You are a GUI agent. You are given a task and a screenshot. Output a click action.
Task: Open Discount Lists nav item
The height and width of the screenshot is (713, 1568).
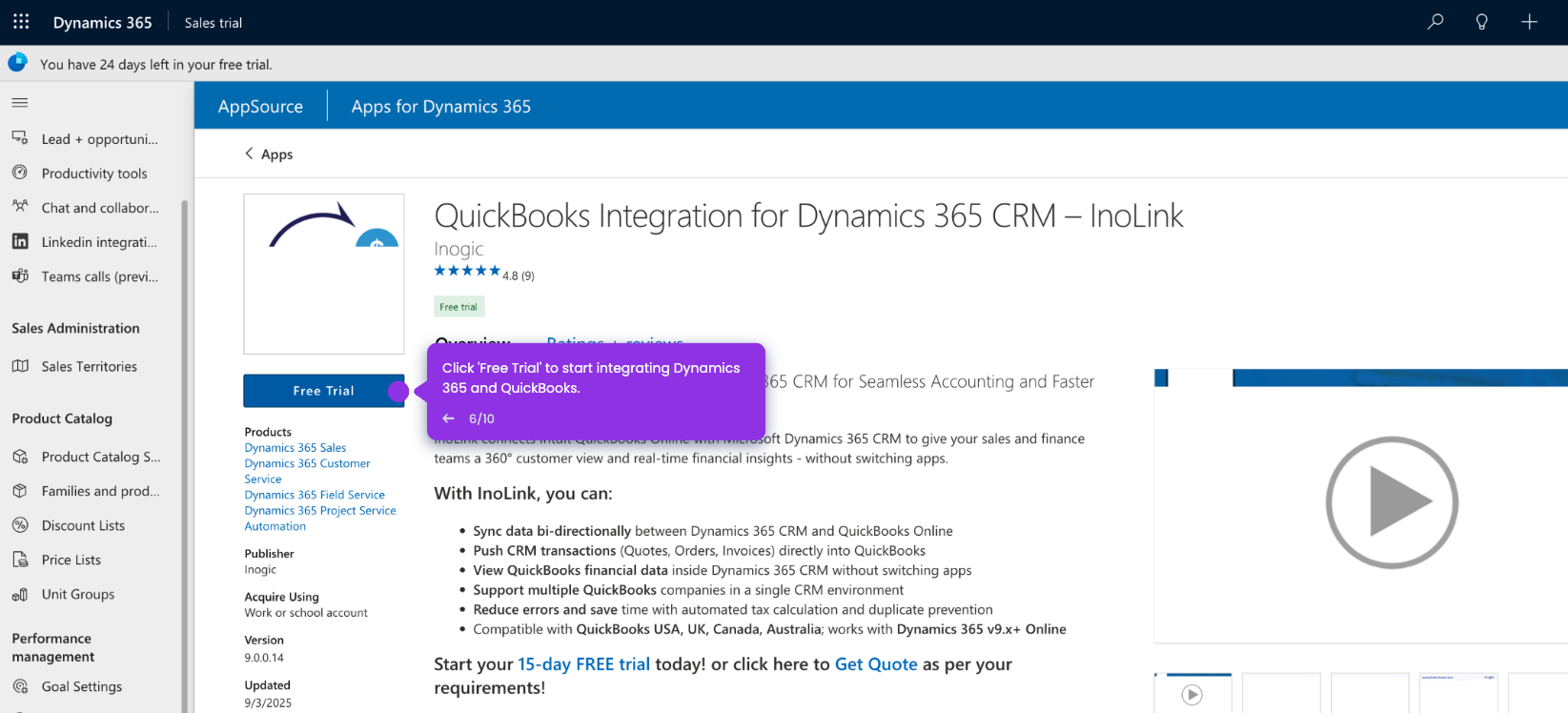(93, 525)
